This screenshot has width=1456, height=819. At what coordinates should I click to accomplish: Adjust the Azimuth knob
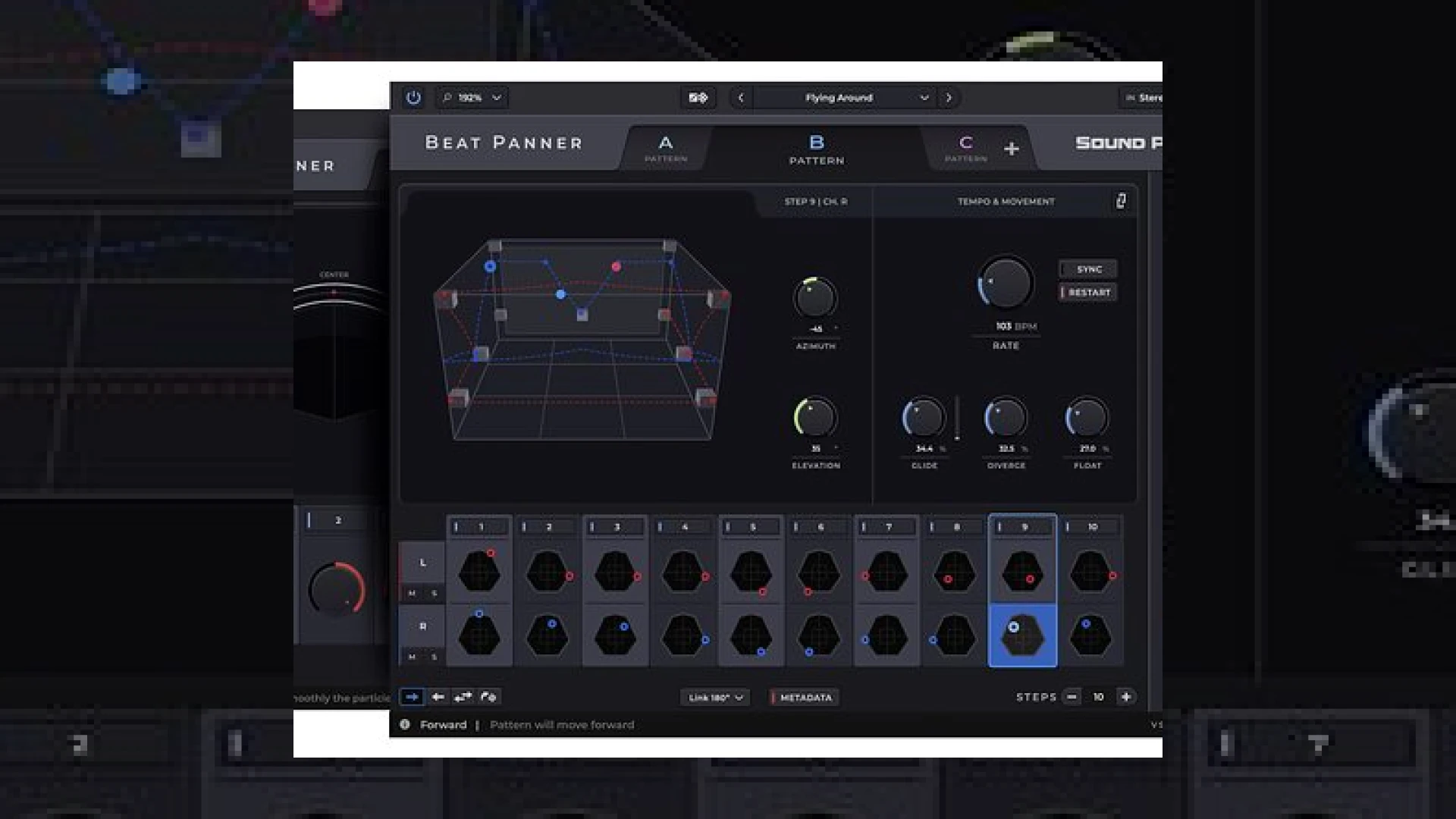point(815,298)
